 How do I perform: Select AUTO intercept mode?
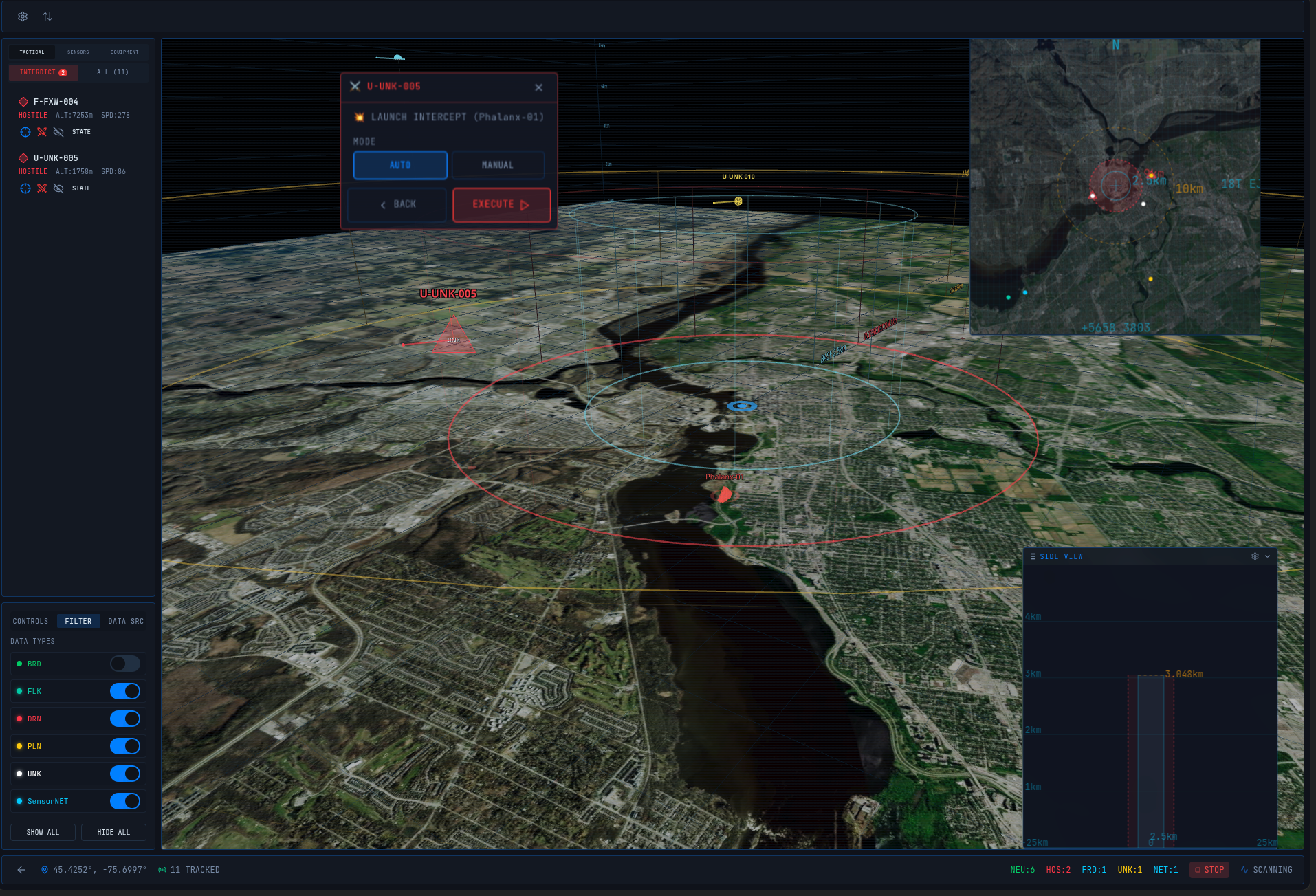click(x=400, y=165)
